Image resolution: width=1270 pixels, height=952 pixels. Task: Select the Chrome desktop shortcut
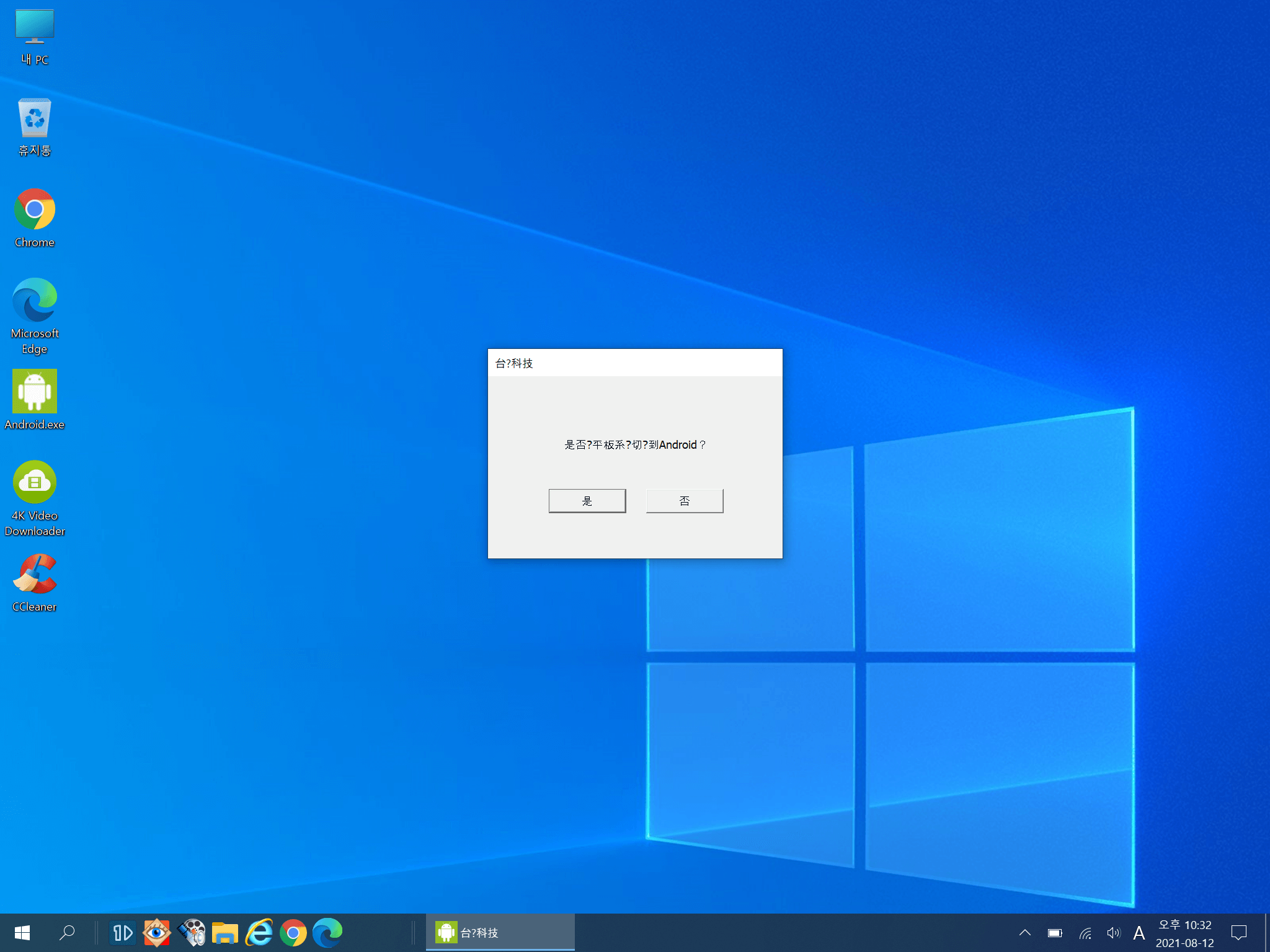coord(35,218)
